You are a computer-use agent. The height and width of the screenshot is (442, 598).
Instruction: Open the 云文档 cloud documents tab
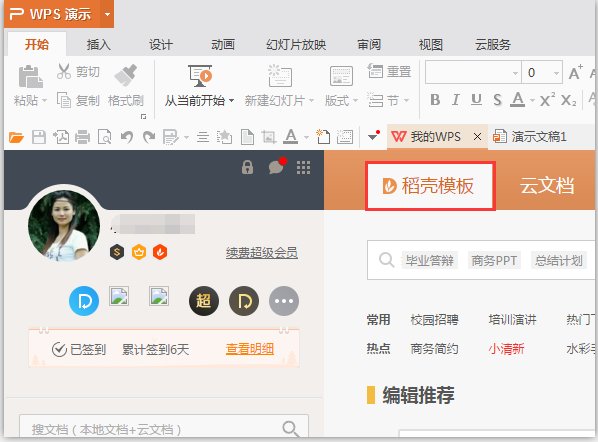pyautogui.click(x=547, y=186)
